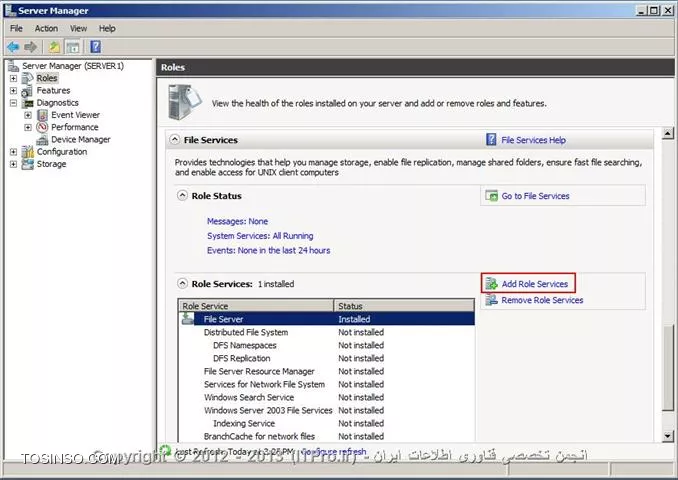Screen dimensions: 678x480
Task: Click the green refresh icon by Last Refresh
Action: 166,451
